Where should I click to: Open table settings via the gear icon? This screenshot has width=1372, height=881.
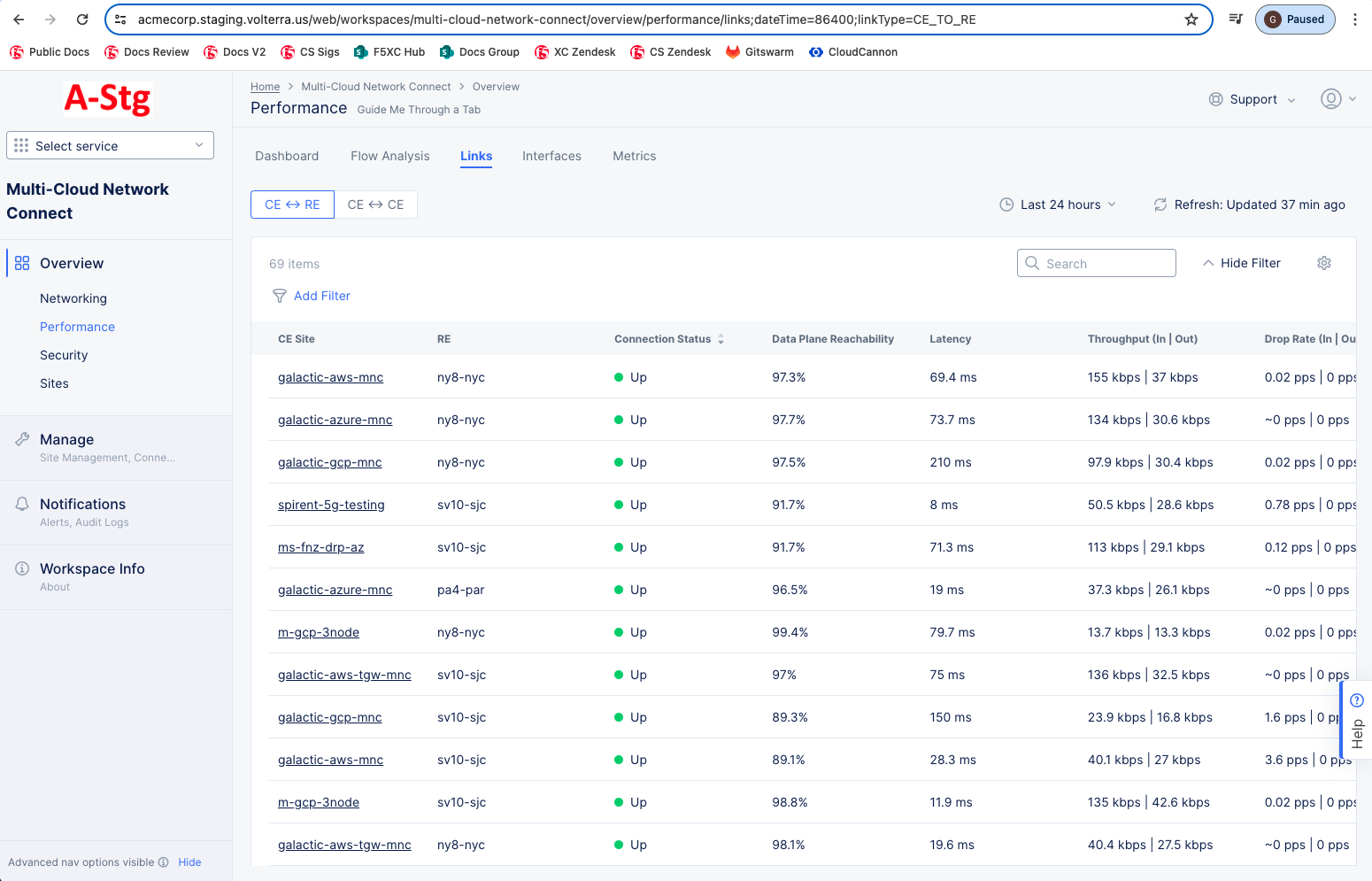(1323, 263)
